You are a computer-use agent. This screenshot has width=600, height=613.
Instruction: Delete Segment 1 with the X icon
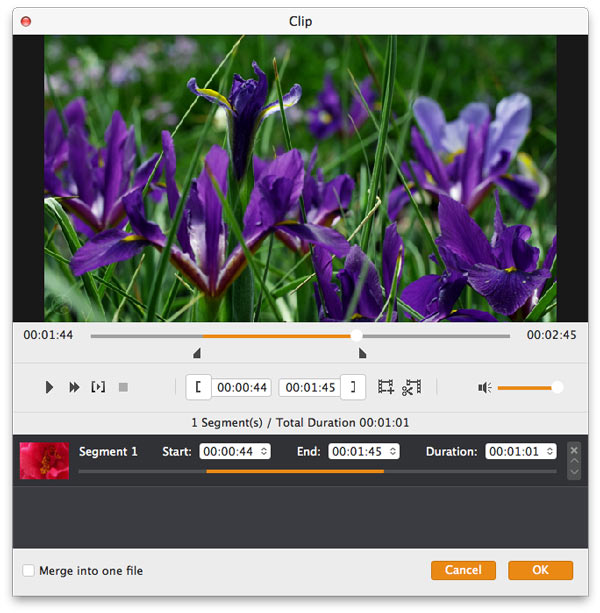pyautogui.click(x=574, y=450)
